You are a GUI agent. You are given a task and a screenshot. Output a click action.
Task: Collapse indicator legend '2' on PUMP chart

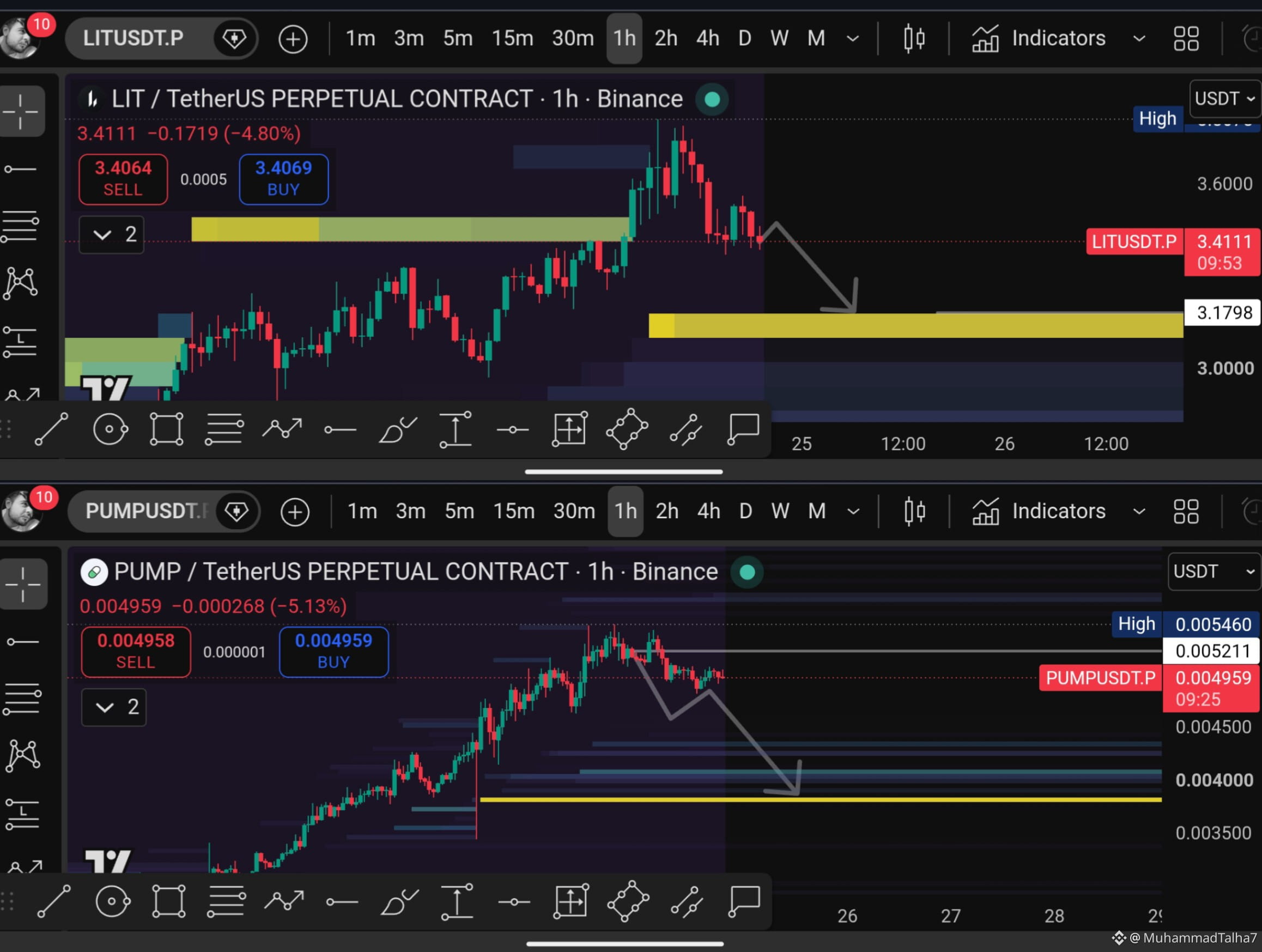pyautogui.click(x=114, y=707)
